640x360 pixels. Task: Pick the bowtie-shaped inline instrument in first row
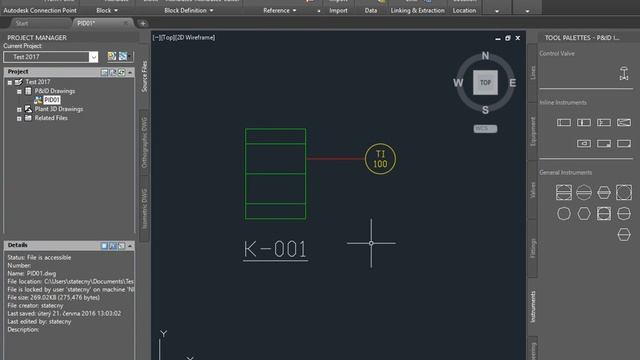coord(624,122)
